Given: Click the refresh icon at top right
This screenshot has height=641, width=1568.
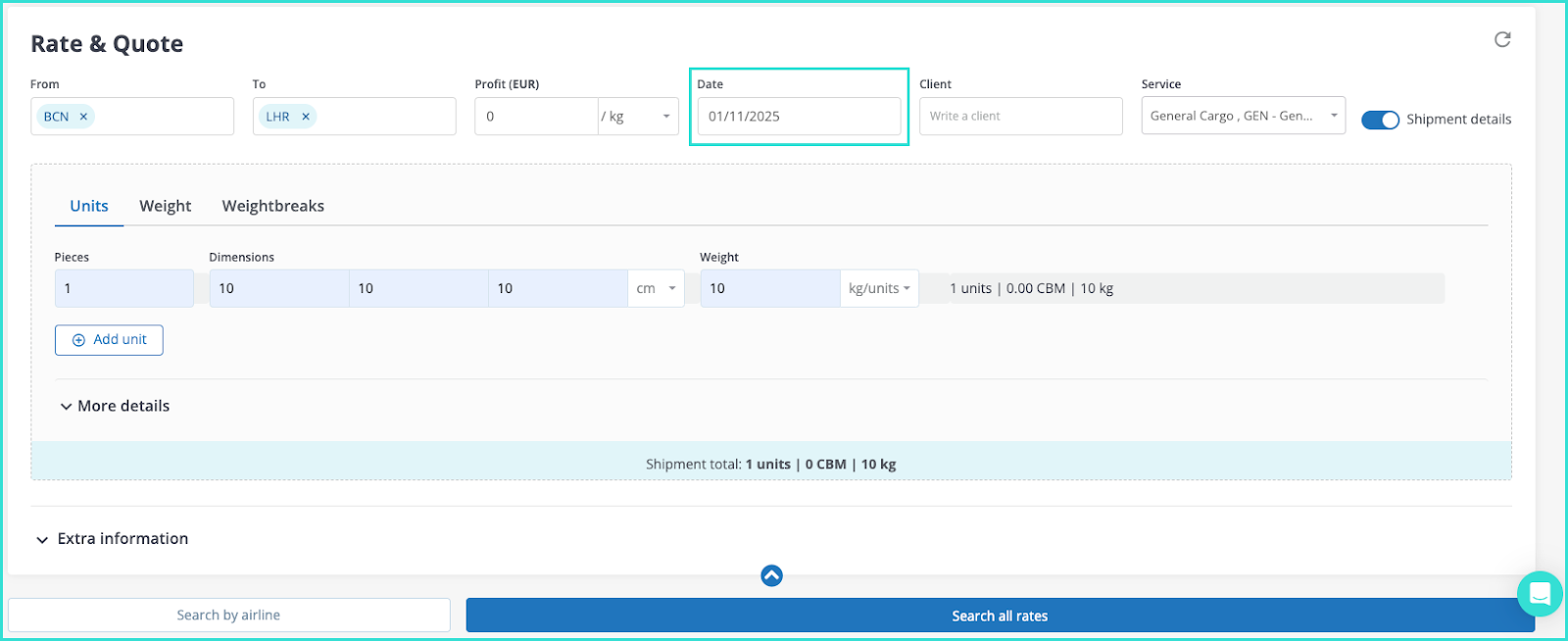Looking at the screenshot, I should pos(1501,40).
